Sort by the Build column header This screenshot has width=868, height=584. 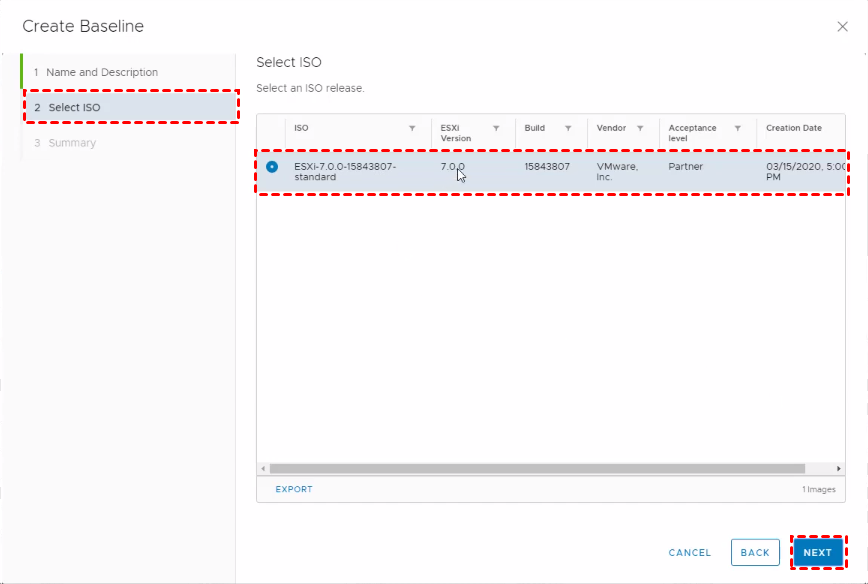click(535, 128)
